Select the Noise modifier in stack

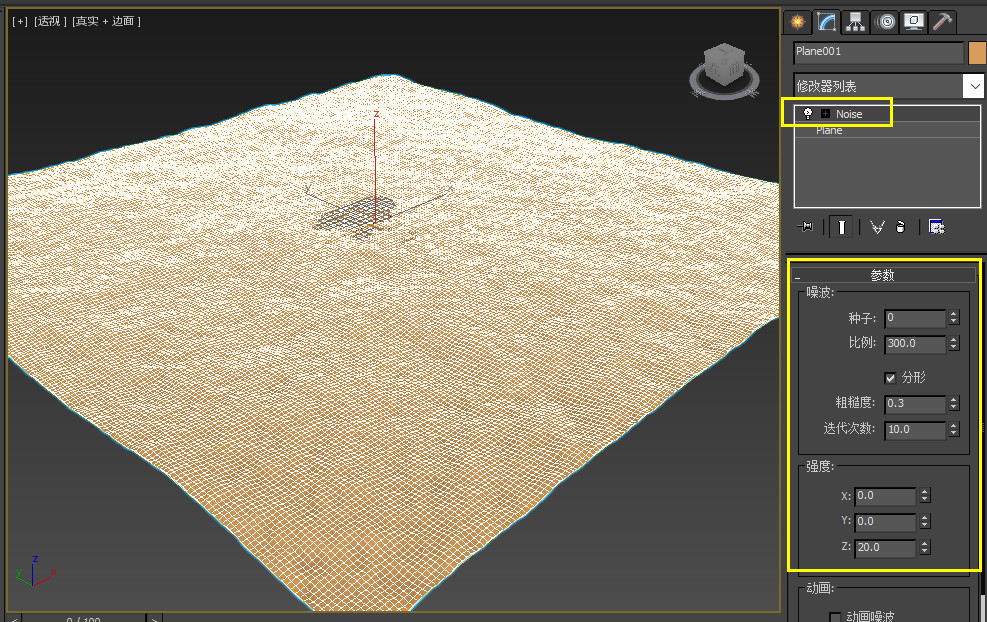tap(849, 114)
